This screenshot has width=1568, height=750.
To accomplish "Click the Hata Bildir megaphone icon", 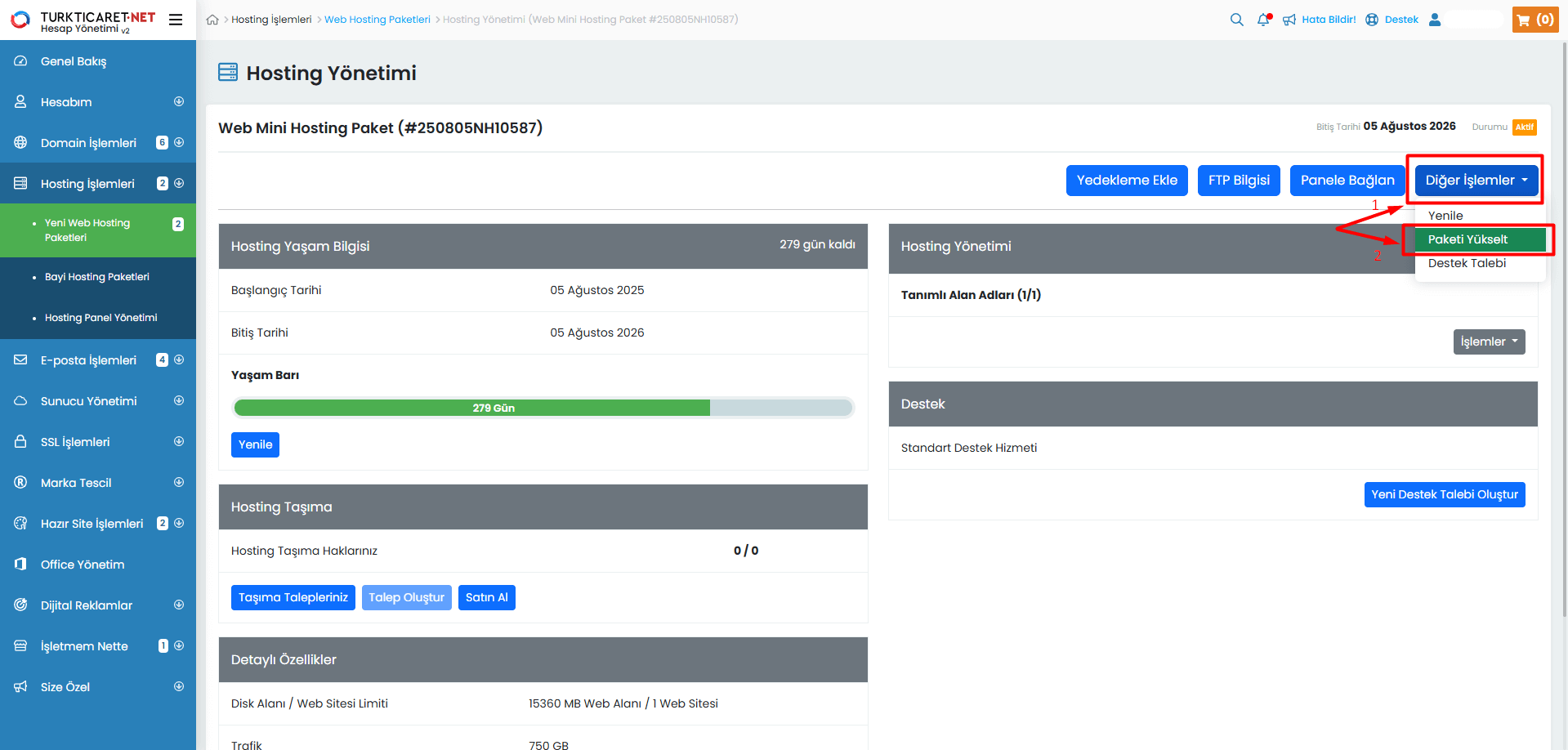I will tap(1289, 20).
